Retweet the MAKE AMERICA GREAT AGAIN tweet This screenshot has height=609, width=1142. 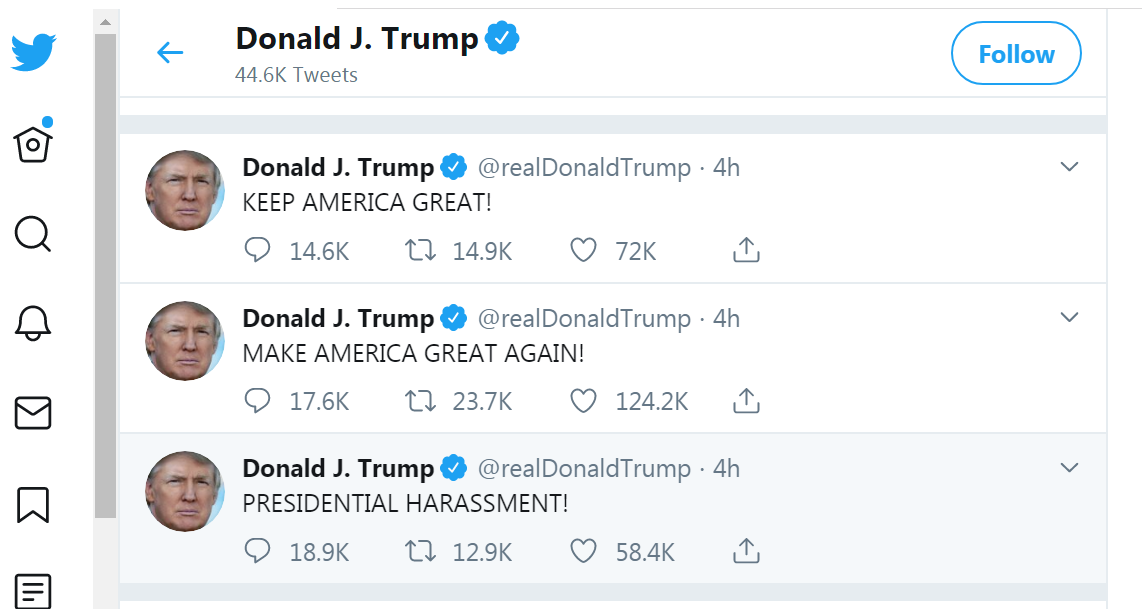pyautogui.click(x=420, y=401)
